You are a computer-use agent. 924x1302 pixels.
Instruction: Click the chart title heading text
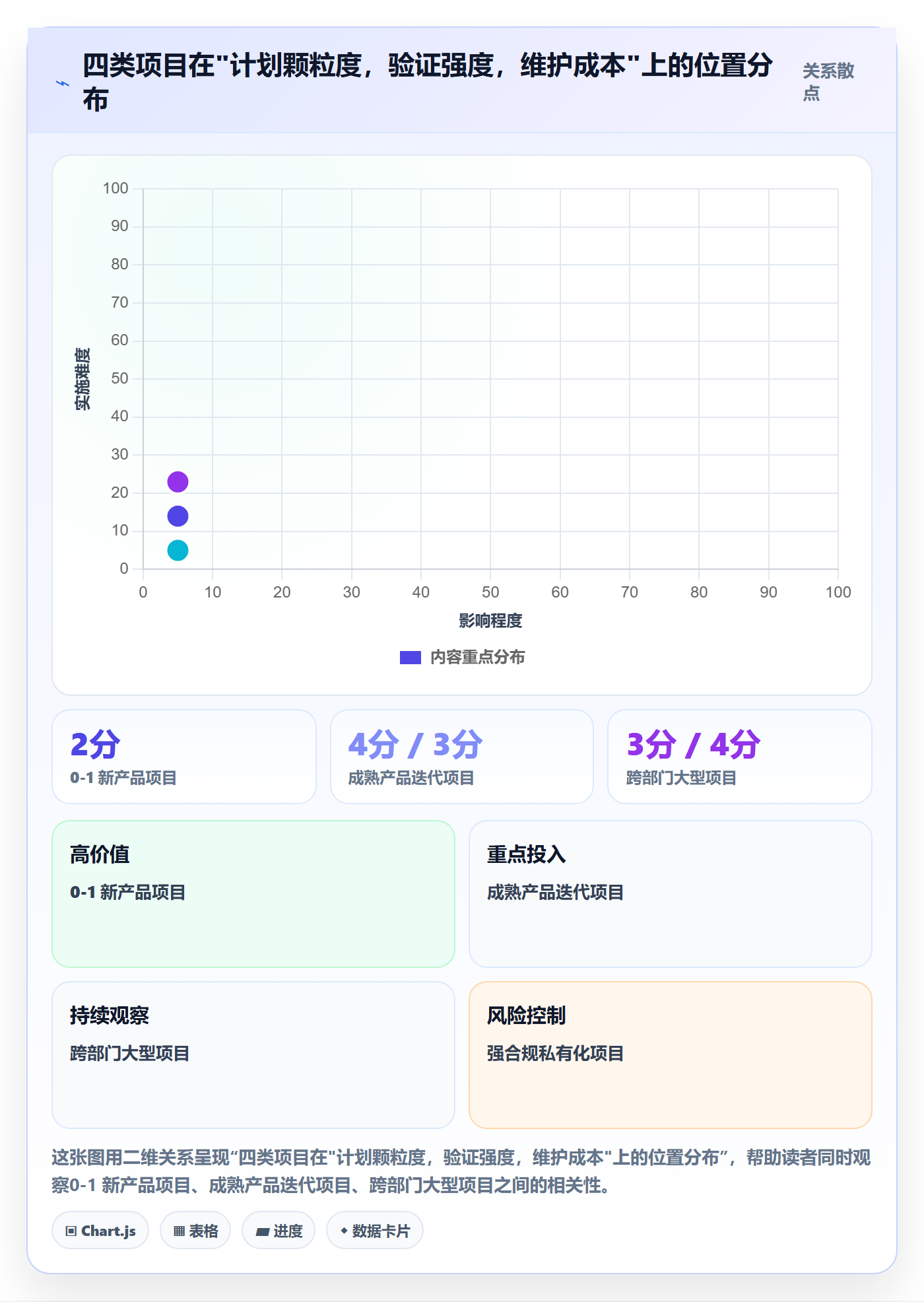click(x=428, y=82)
